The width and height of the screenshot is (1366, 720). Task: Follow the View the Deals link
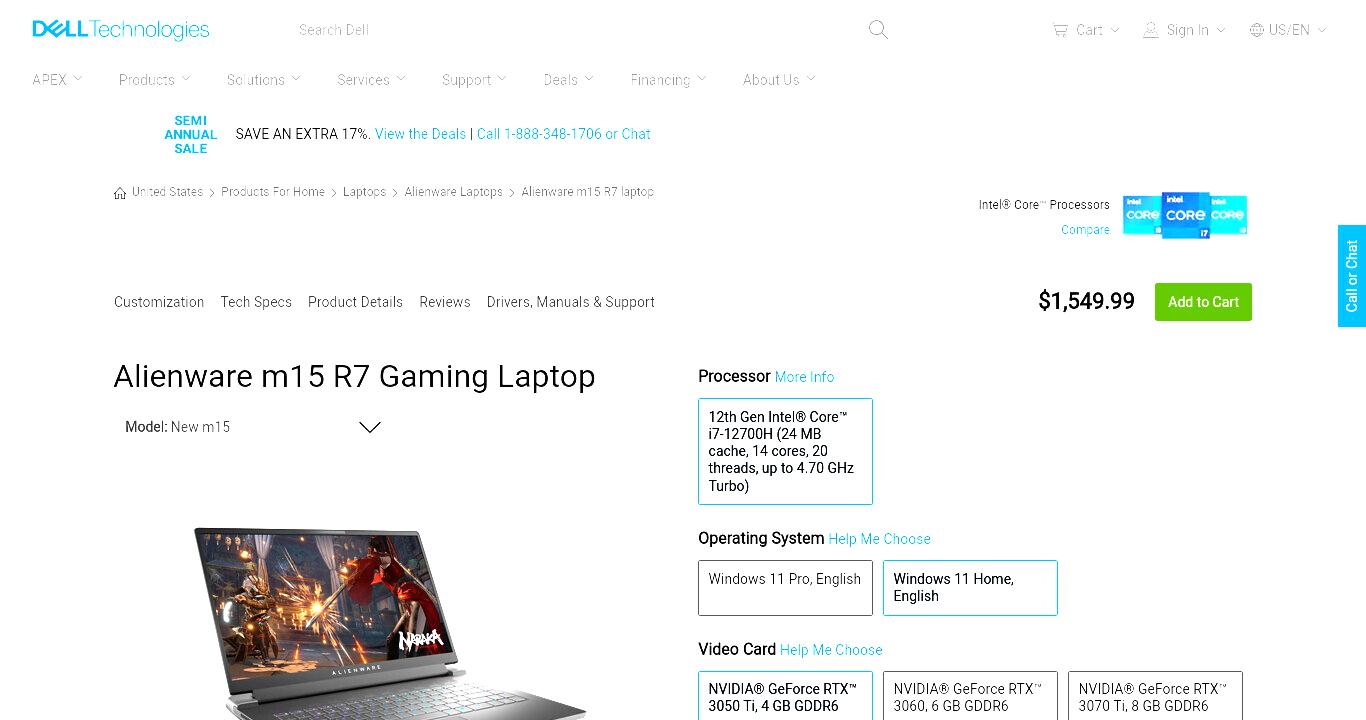(420, 134)
